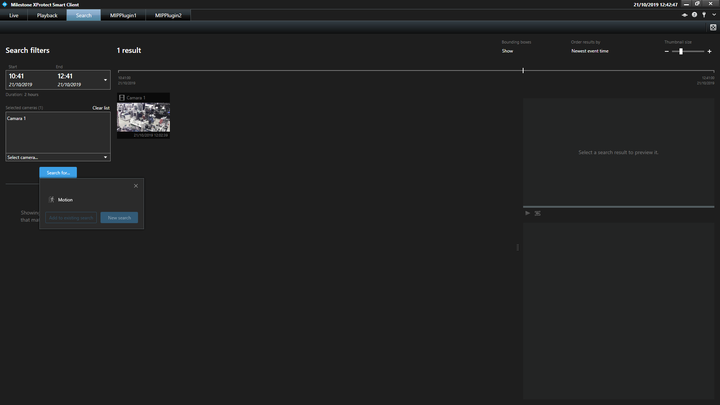Click the Clear list link
This screenshot has height=405, width=720.
coord(101,107)
